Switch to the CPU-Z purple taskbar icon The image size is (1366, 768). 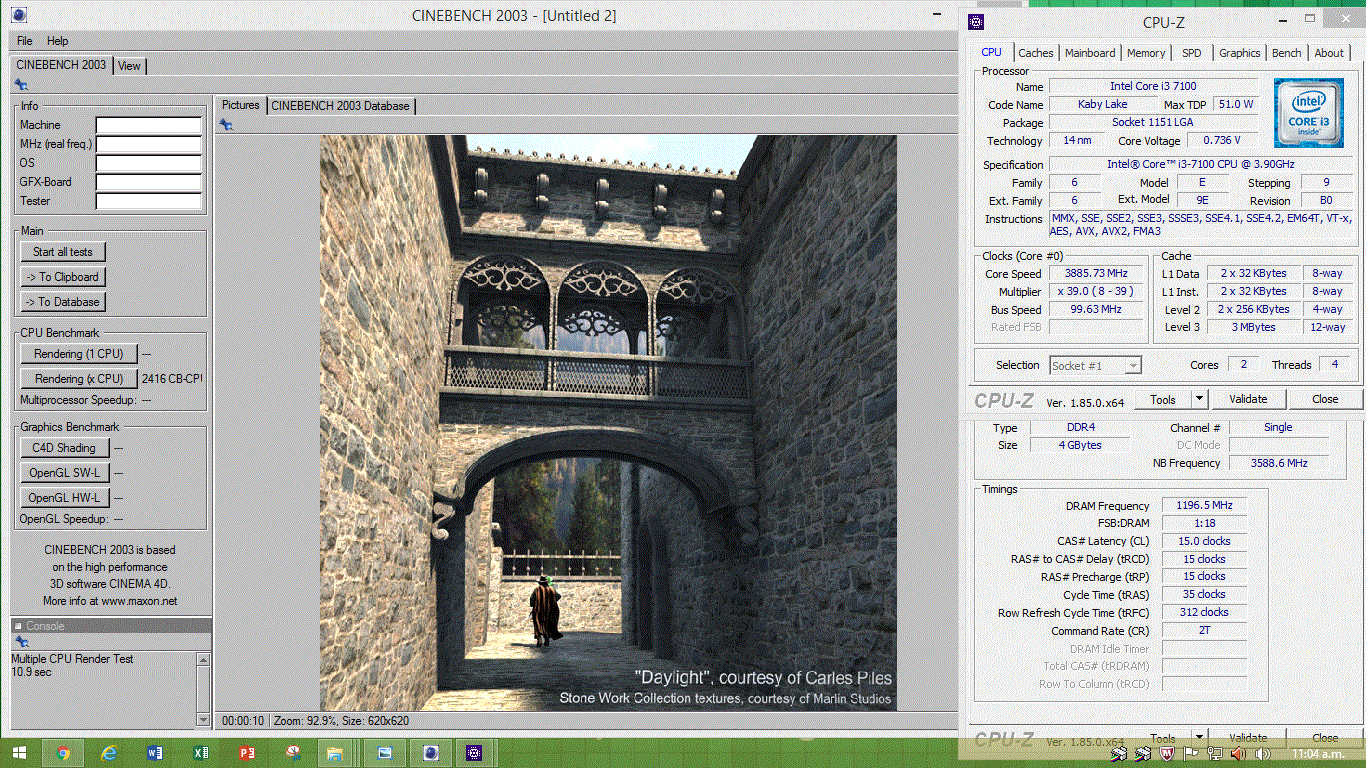(x=475, y=753)
